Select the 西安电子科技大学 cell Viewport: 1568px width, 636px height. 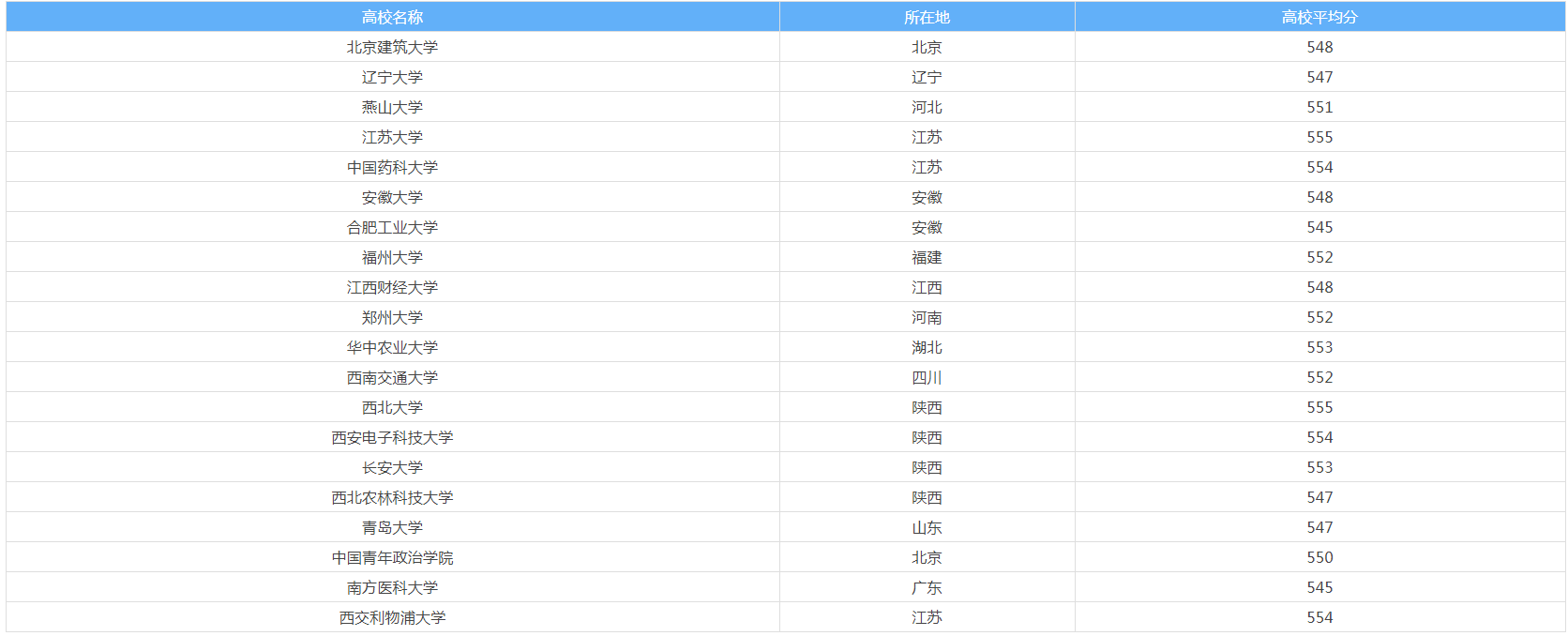pyautogui.click(x=392, y=437)
